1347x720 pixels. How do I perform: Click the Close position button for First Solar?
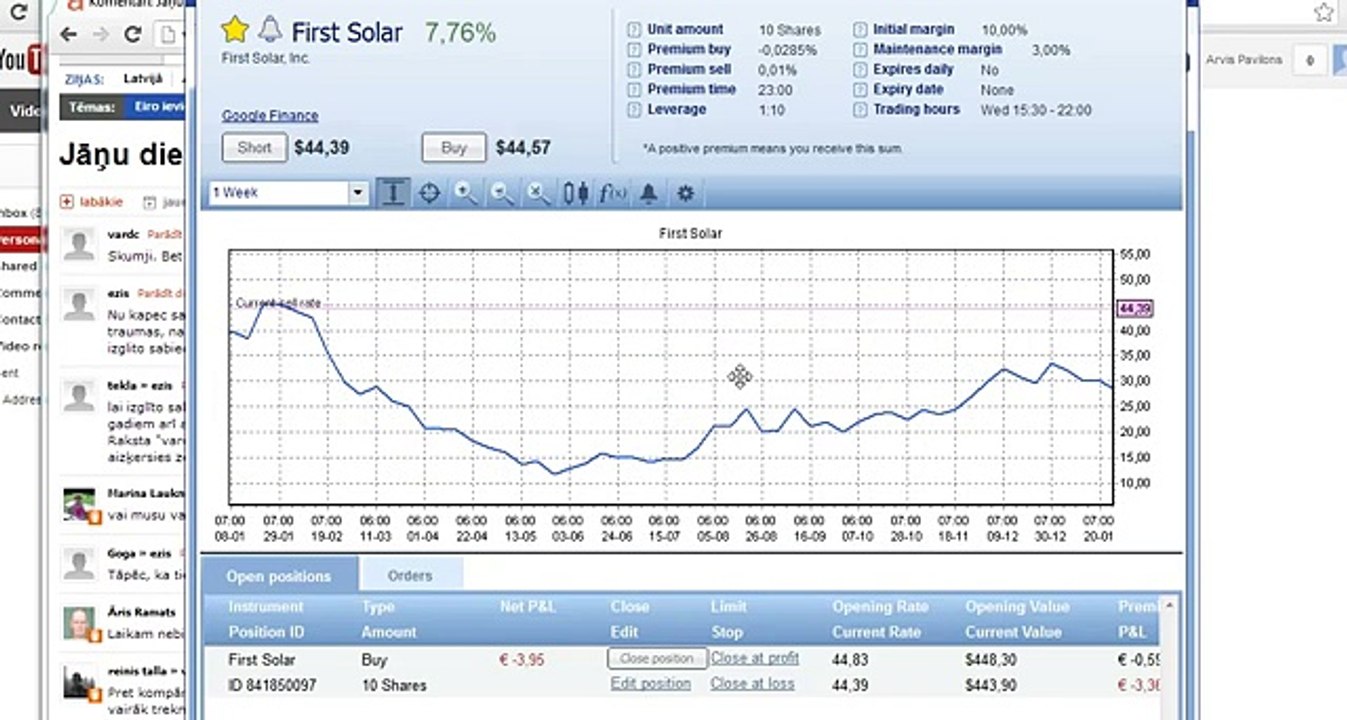[x=657, y=659]
